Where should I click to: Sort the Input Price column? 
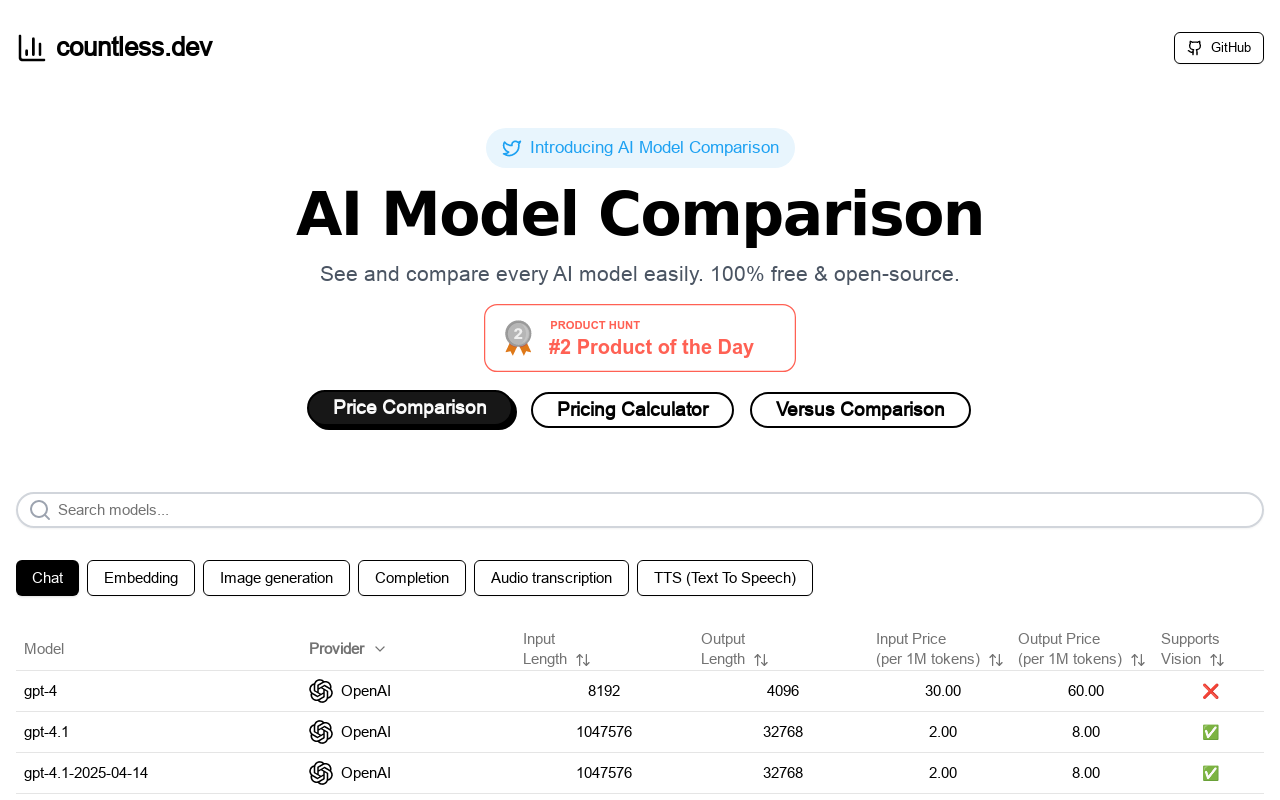click(996, 660)
